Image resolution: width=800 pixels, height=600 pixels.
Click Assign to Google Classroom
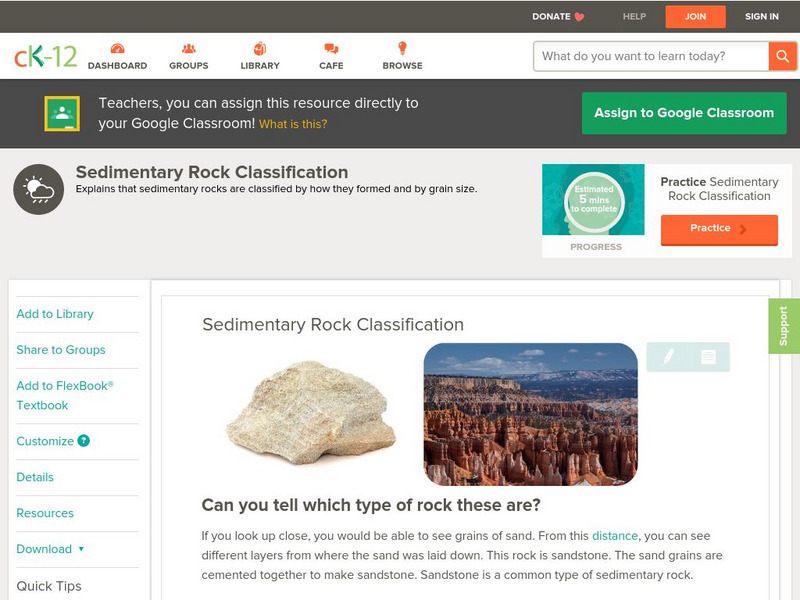click(x=683, y=113)
